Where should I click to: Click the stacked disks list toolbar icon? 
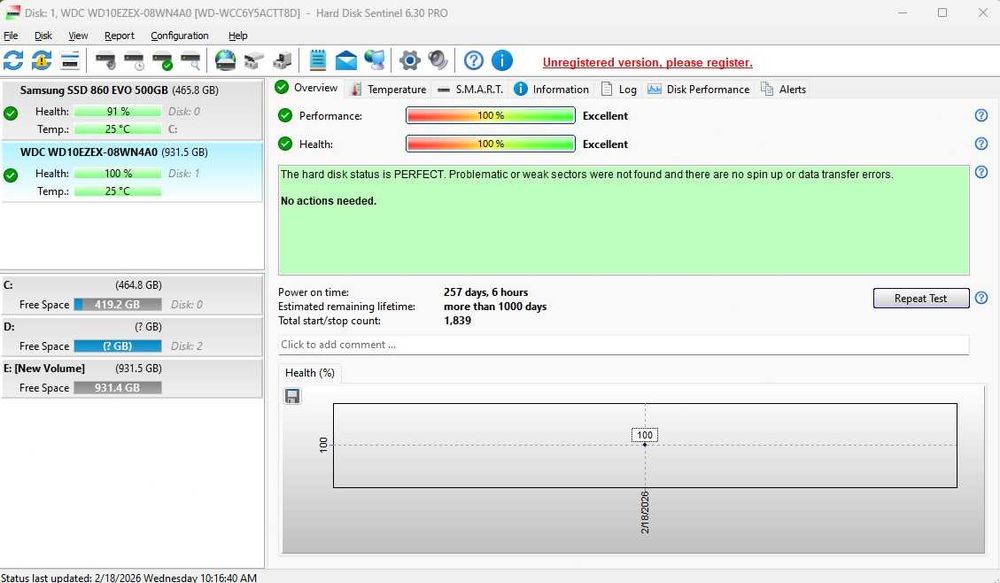pyautogui.click(x=70, y=61)
